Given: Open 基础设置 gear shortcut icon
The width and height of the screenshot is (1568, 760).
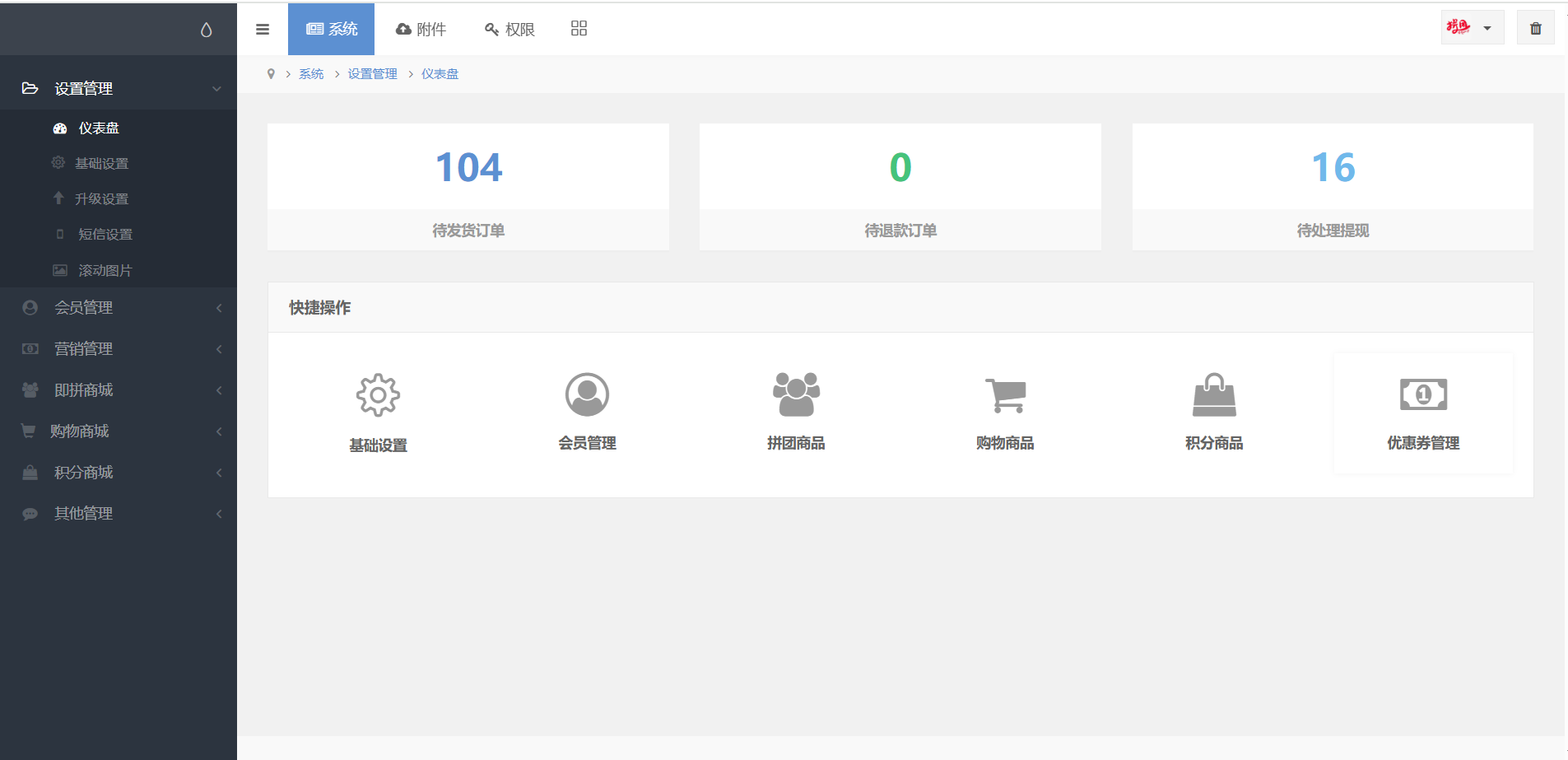Looking at the screenshot, I should click(378, 395).
